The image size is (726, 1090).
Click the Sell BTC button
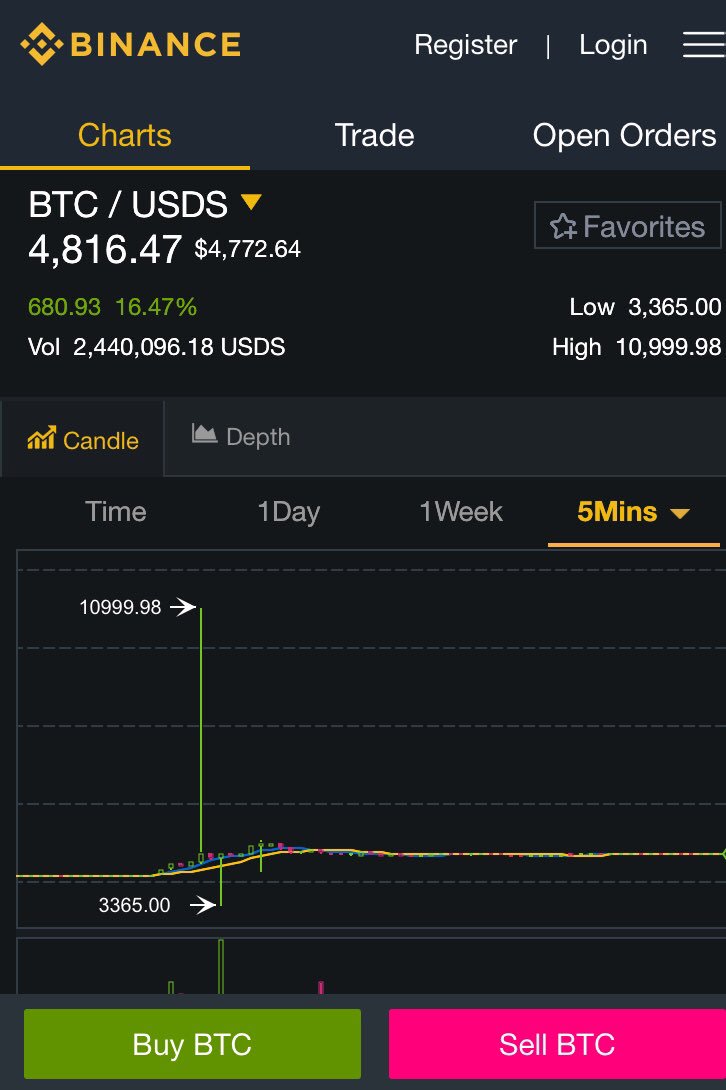[557, 1043]
